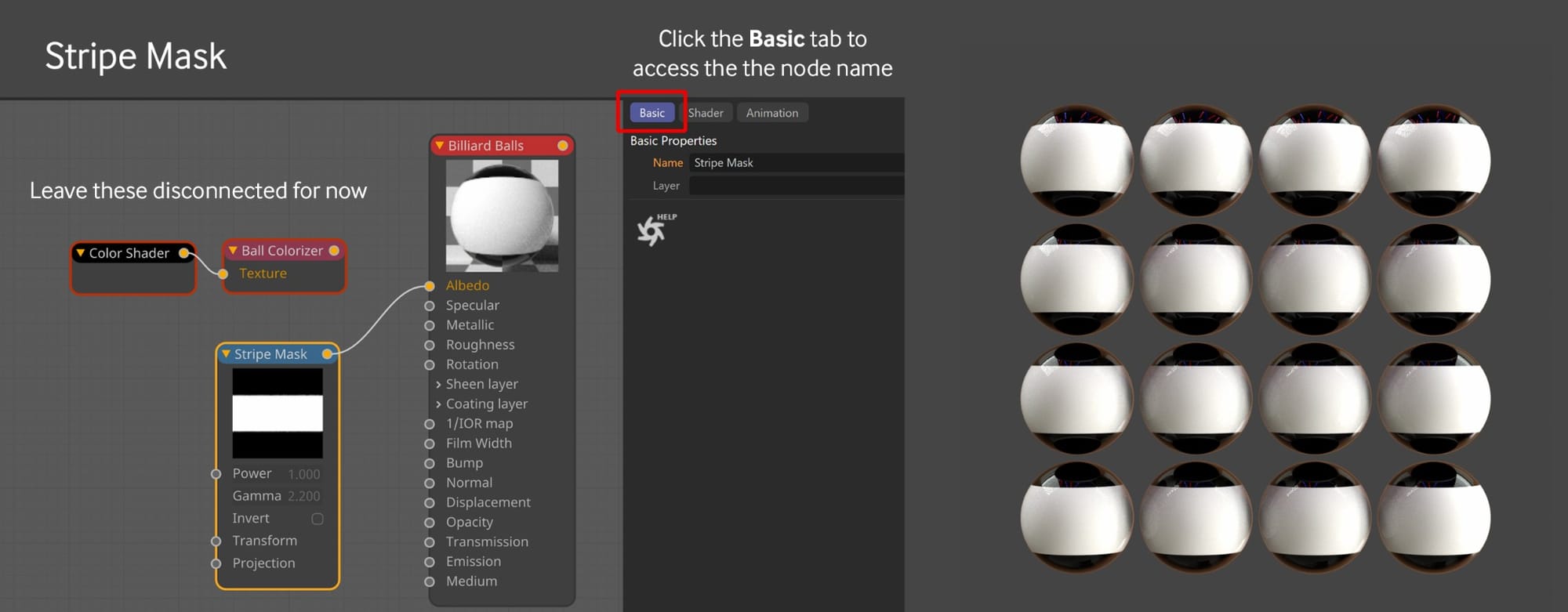Click the Albedo input port

coord(430,286)
